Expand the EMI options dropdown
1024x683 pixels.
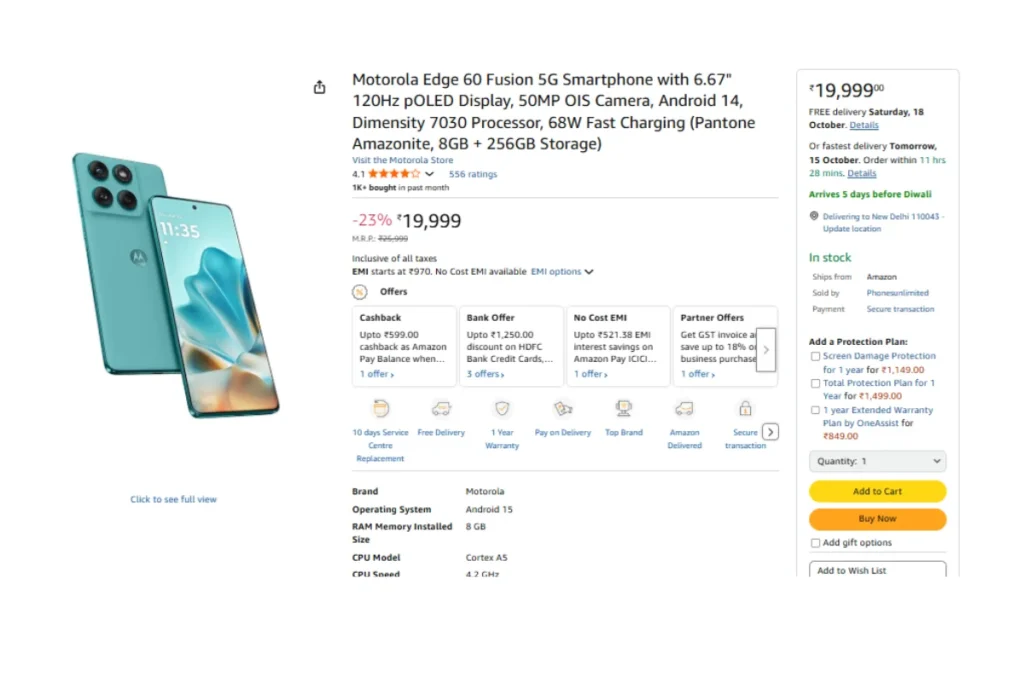click(562, 272)
